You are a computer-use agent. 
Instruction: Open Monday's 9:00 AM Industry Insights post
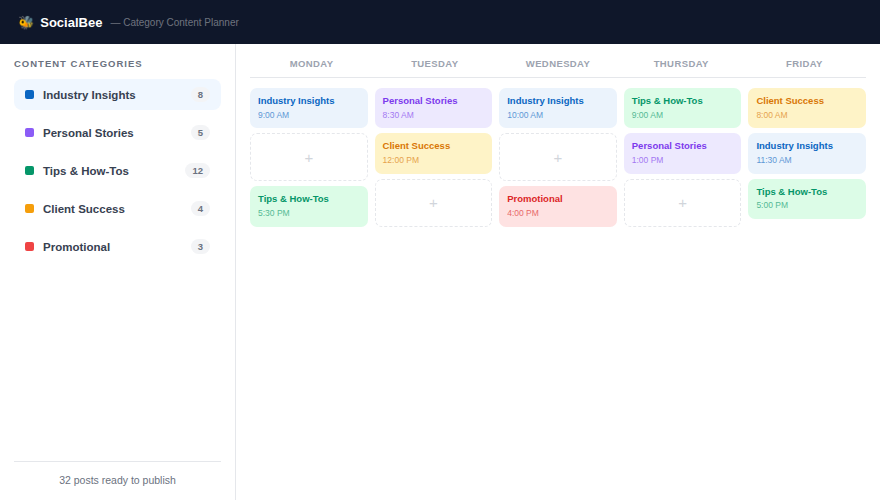point(308,107)
